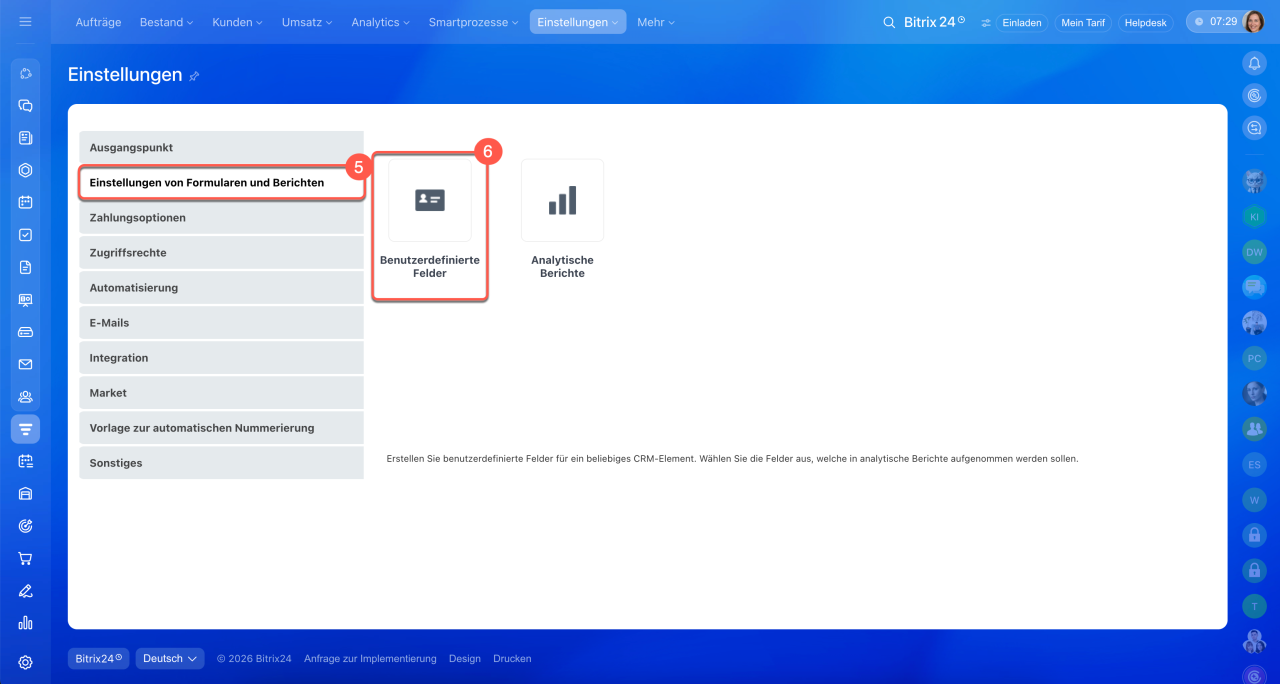1280x684 pixels.
Task: Click the search magnifier icon in header
Action: tap(889, 22)
